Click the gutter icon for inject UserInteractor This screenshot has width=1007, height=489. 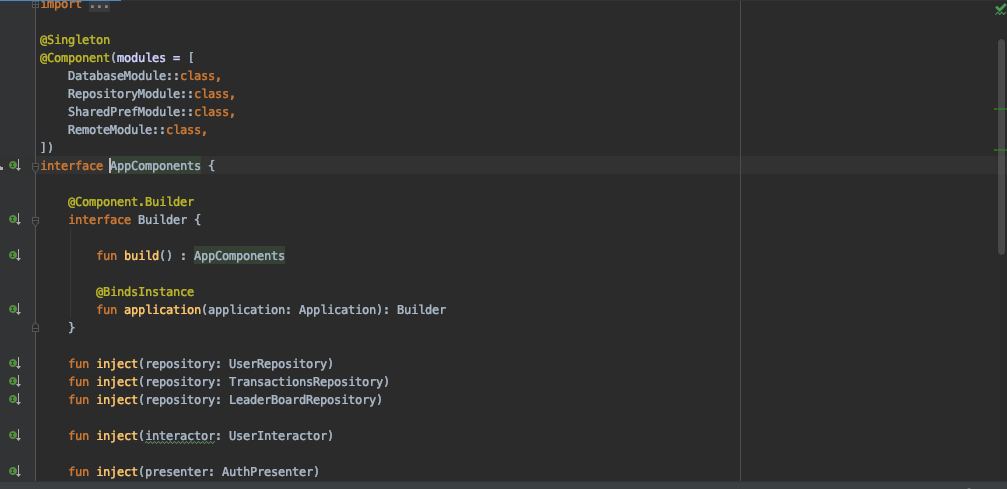pos(15,436)
